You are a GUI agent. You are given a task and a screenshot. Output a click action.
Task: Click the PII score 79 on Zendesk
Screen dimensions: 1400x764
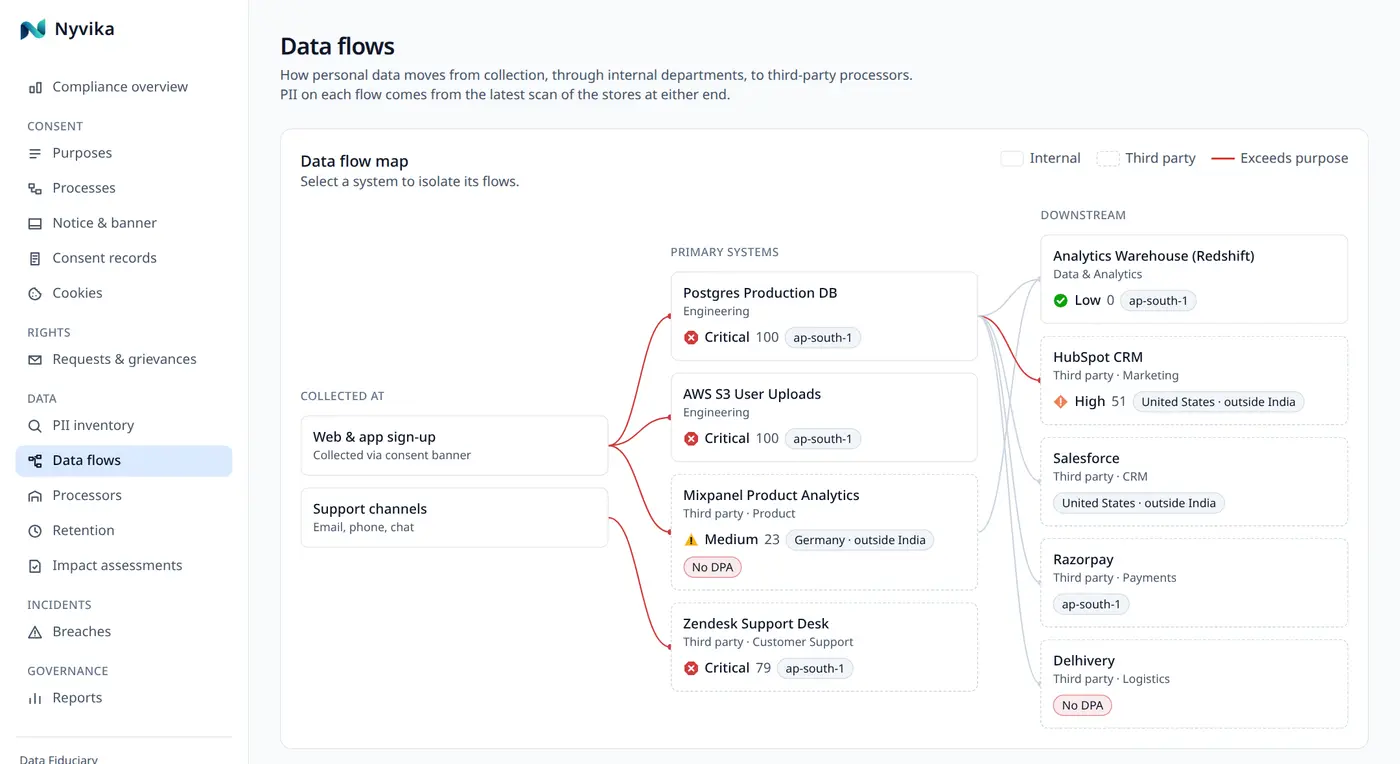click(763, 668)
